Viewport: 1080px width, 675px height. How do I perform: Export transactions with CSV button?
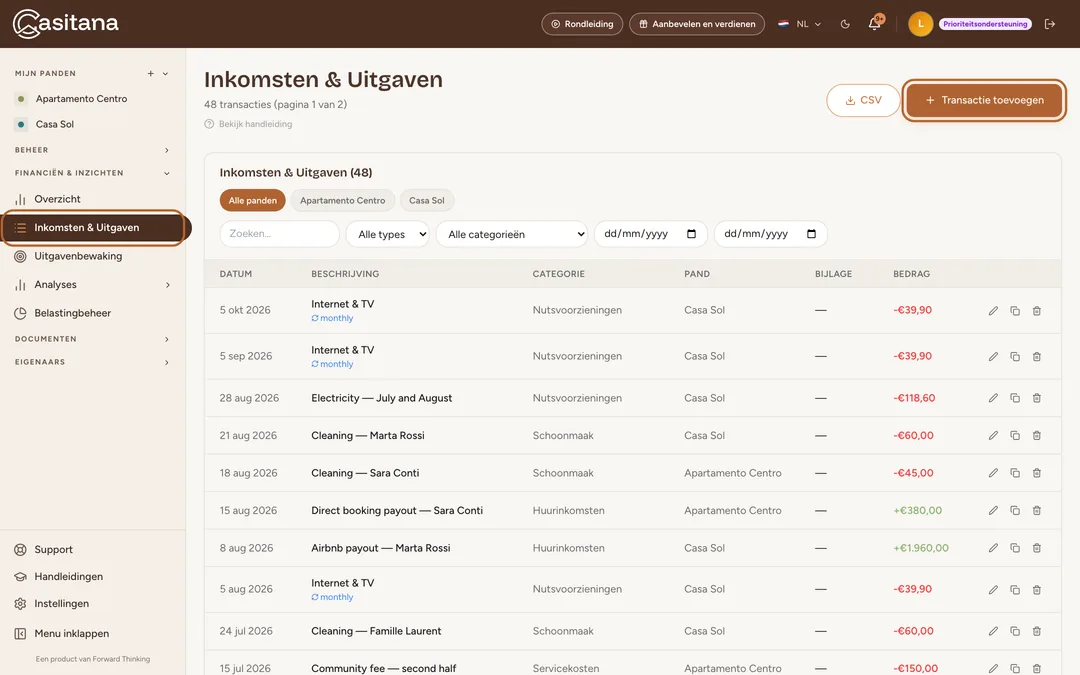[x=863, y=101]
